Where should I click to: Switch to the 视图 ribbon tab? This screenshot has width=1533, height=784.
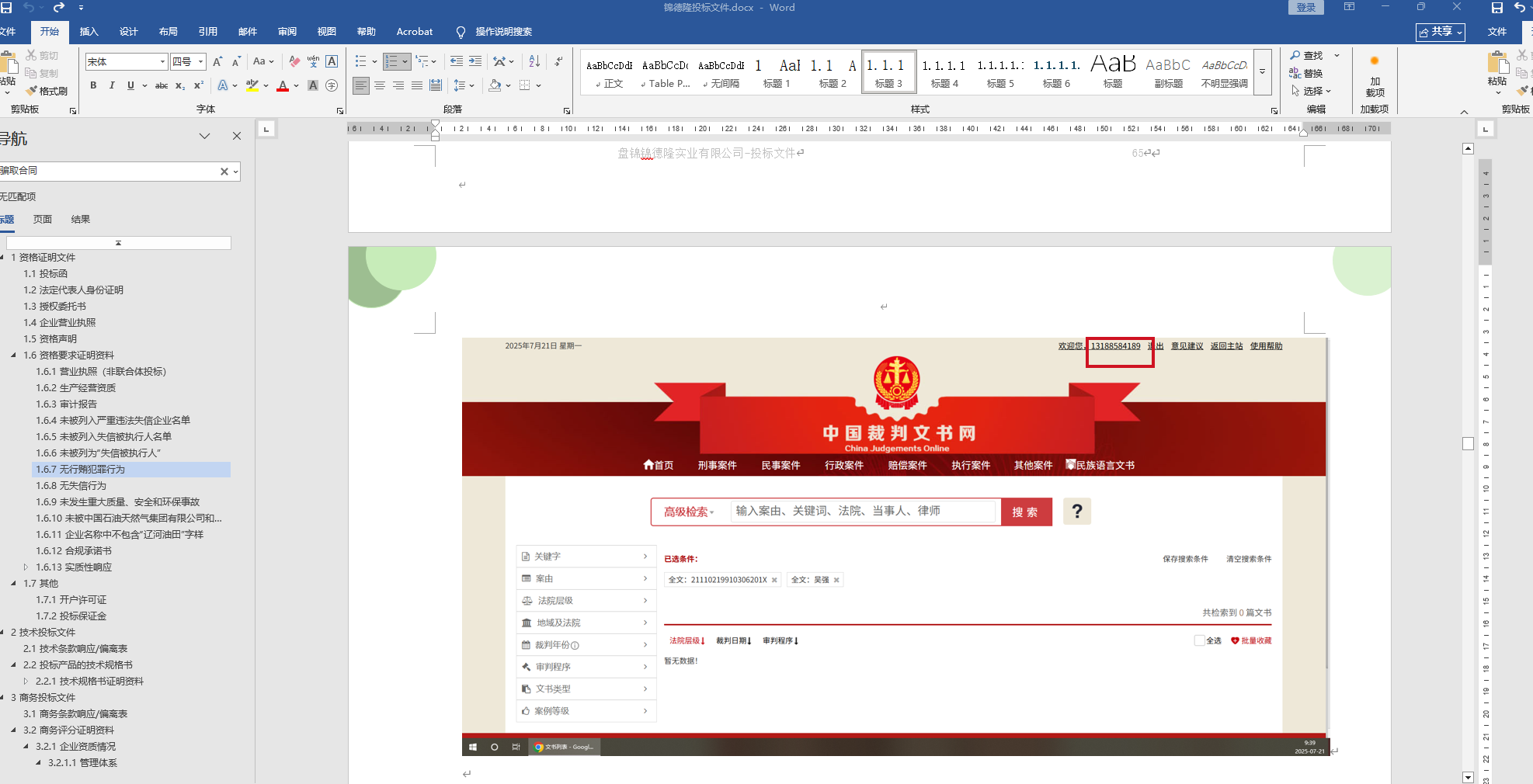pyautogui.click(x=327, y=32)
